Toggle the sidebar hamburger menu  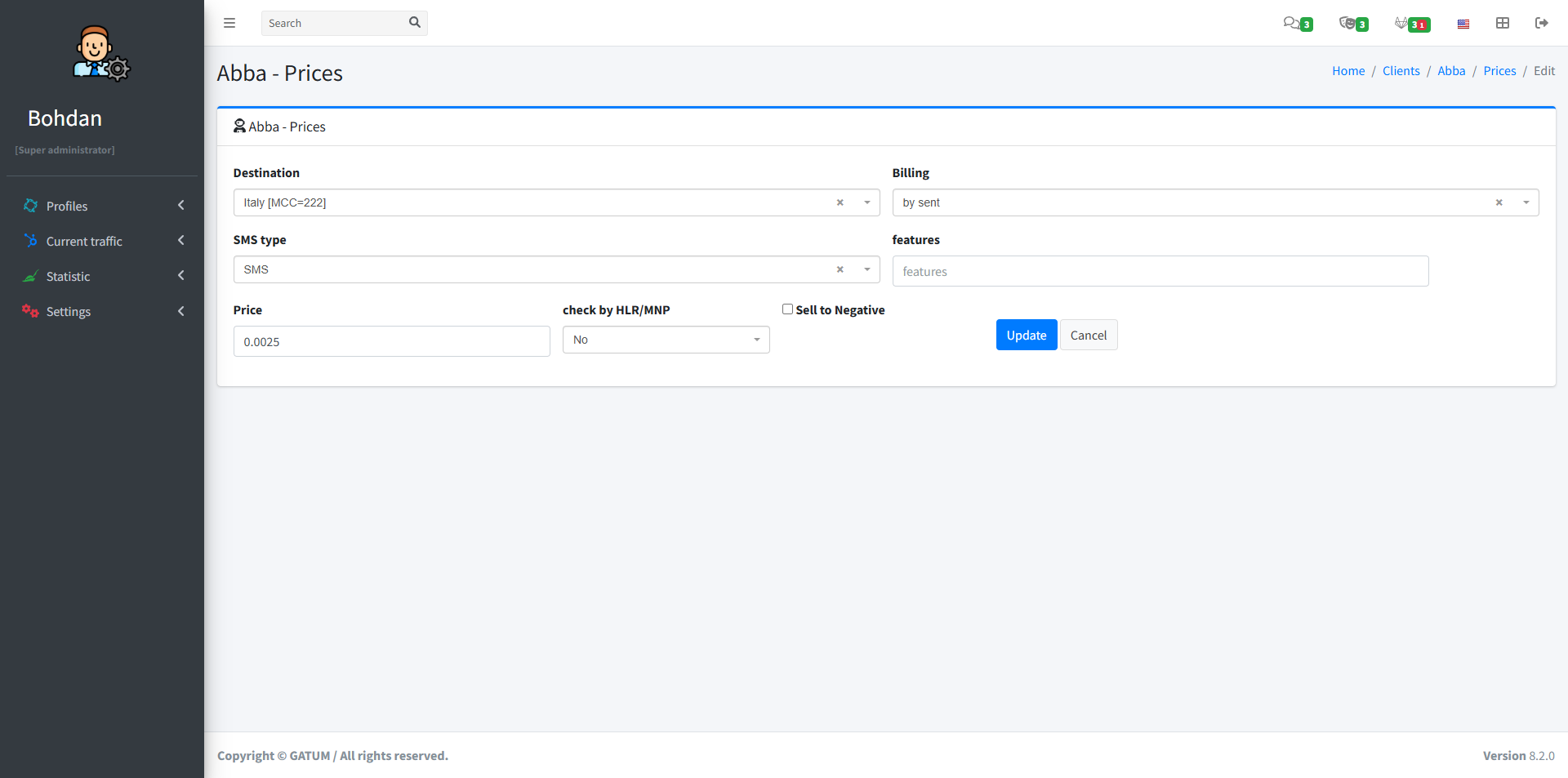[x=229, y=23]
